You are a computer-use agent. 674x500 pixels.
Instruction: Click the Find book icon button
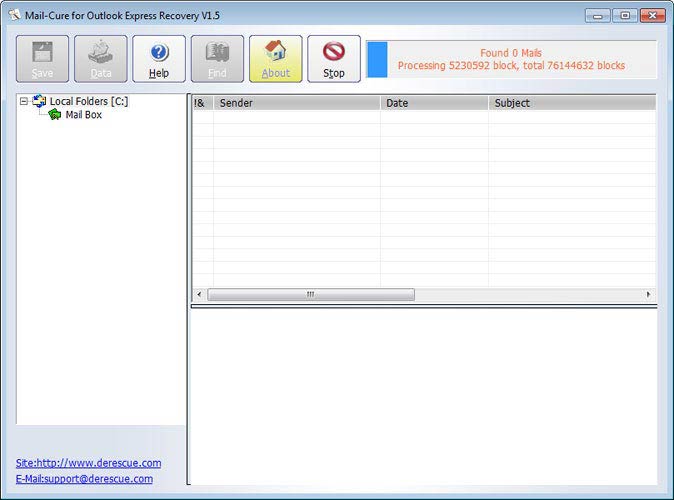click(217, 59)
